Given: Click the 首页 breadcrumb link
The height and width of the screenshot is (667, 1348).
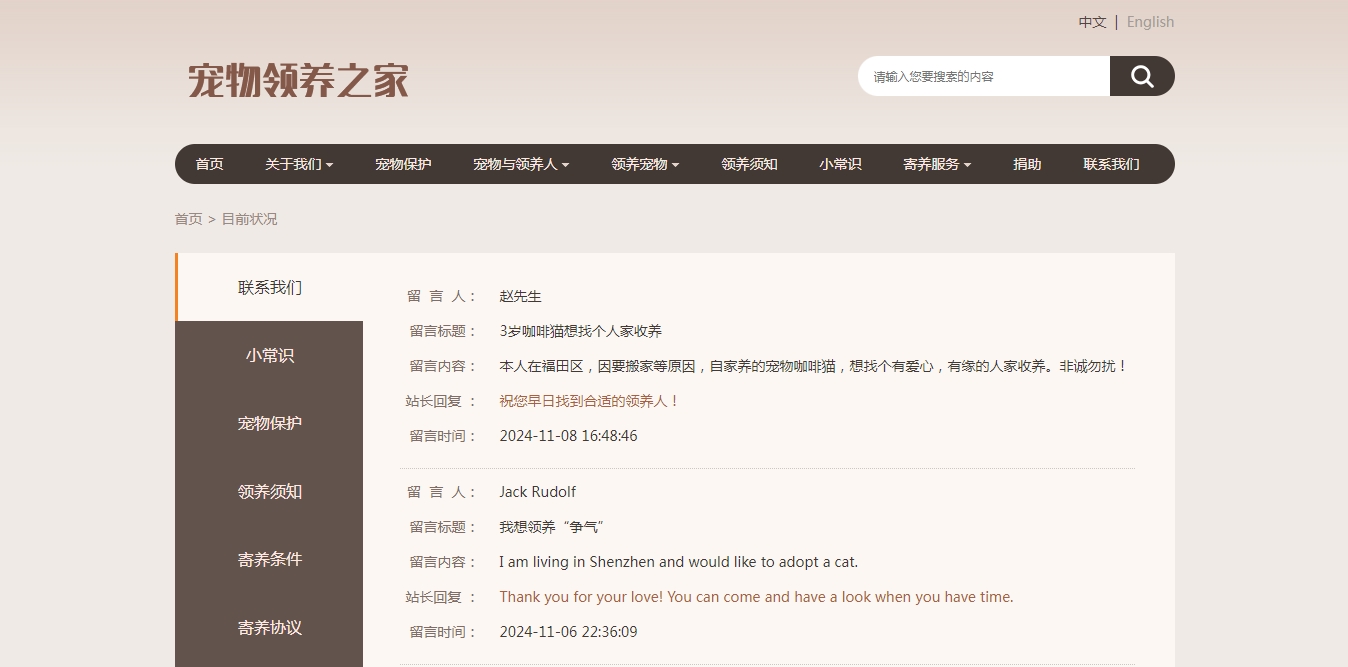Looking at the screenshot, I should pyautogui.click(x=188, y=219).
